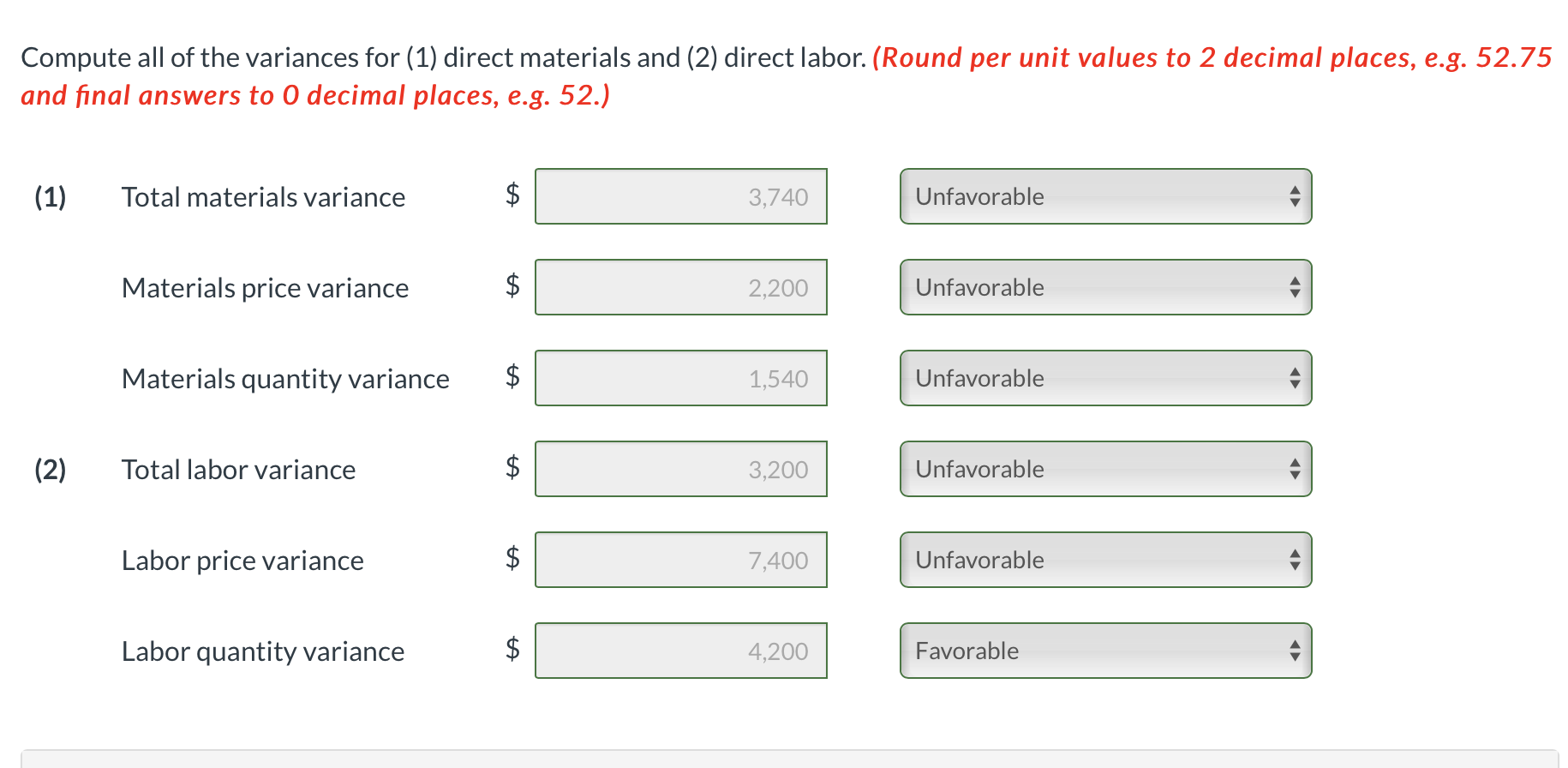Open the Labor quantity variance Favorable dropdown
1568x768 pixels.
click(1105, 651)
